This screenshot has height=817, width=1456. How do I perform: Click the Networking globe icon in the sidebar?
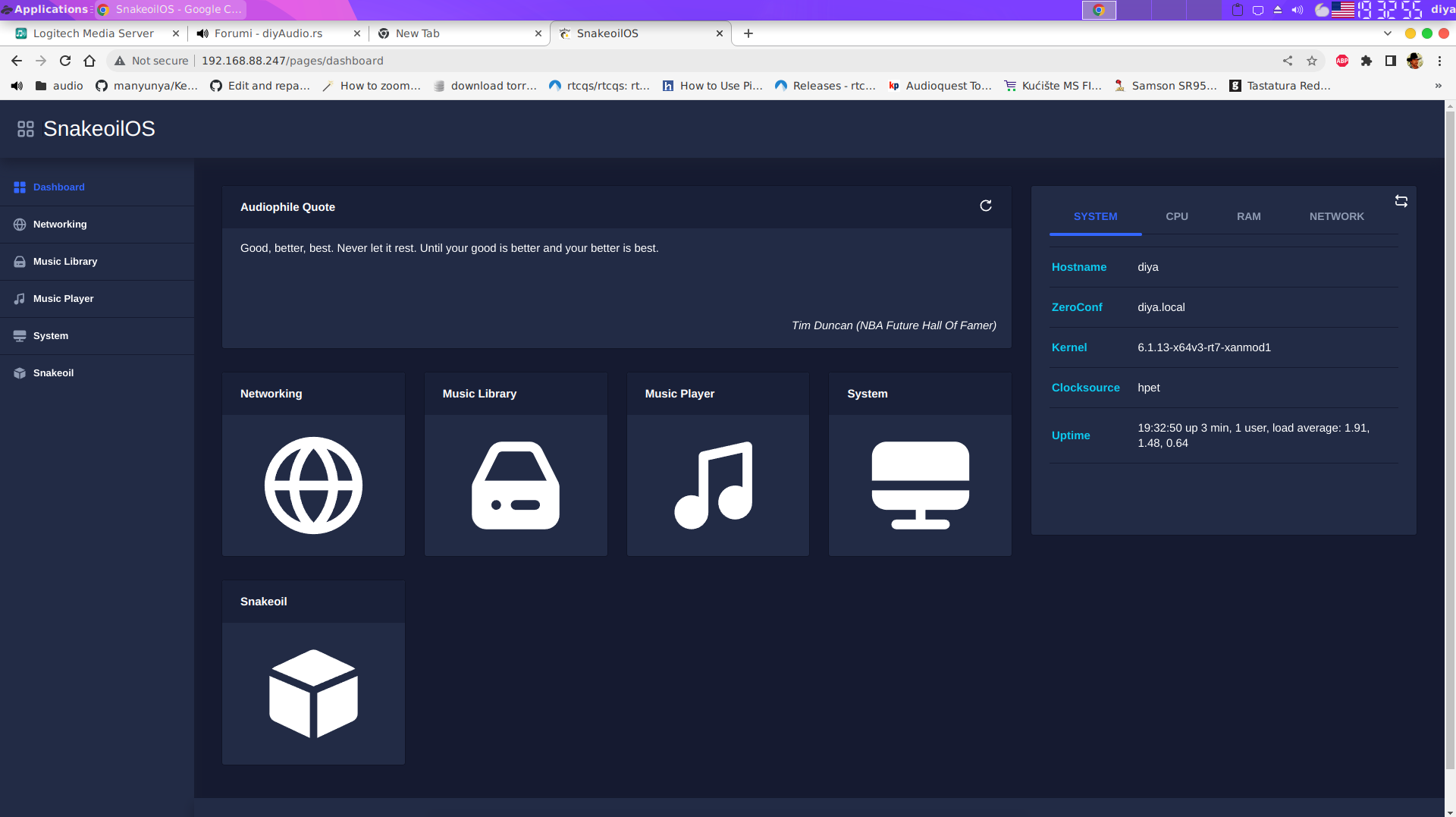[20, 225]
